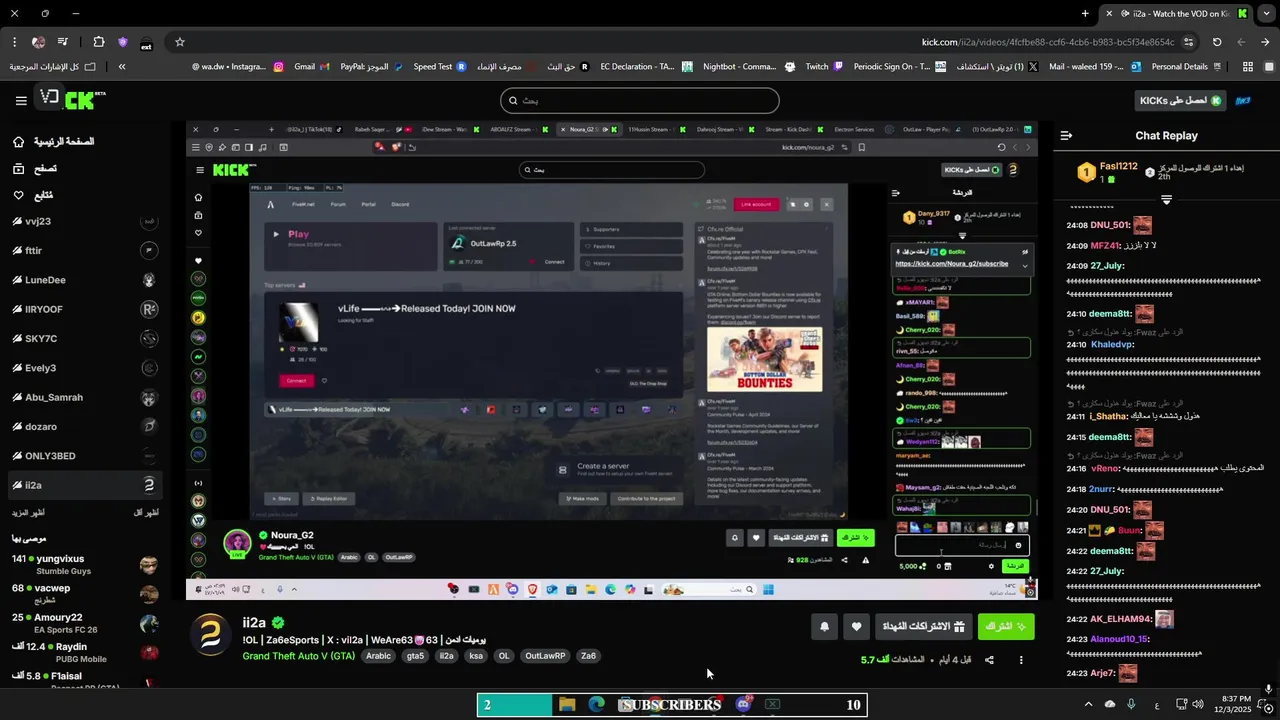This screenshot has width=1280, height=720.
Task: Open browser three-dot menu
Action: pos(14,42)
